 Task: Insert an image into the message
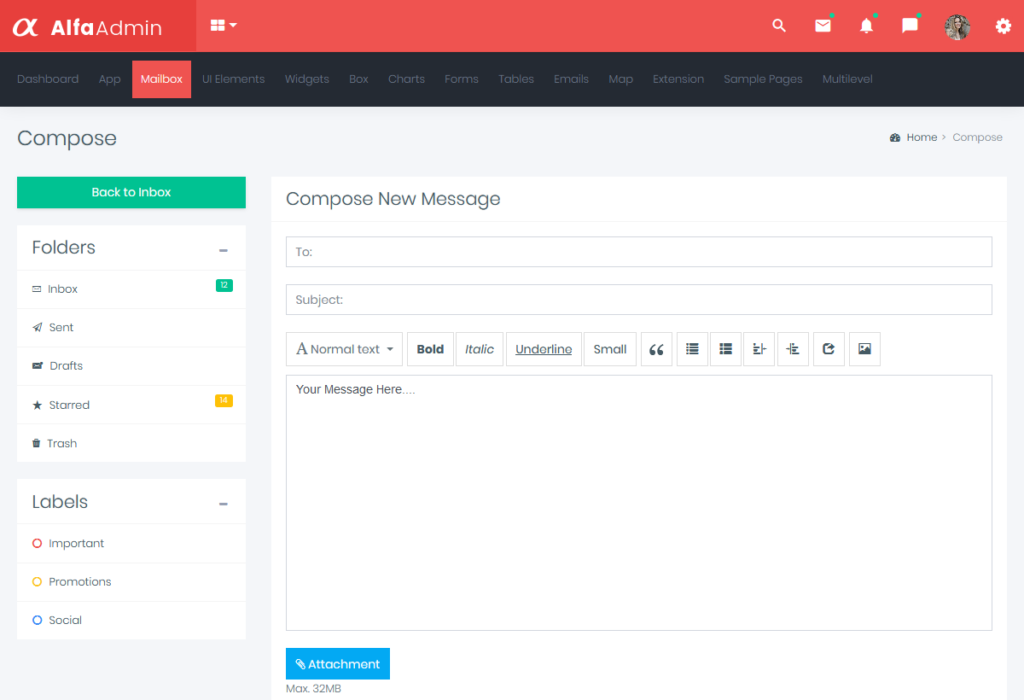coord(864,348)
